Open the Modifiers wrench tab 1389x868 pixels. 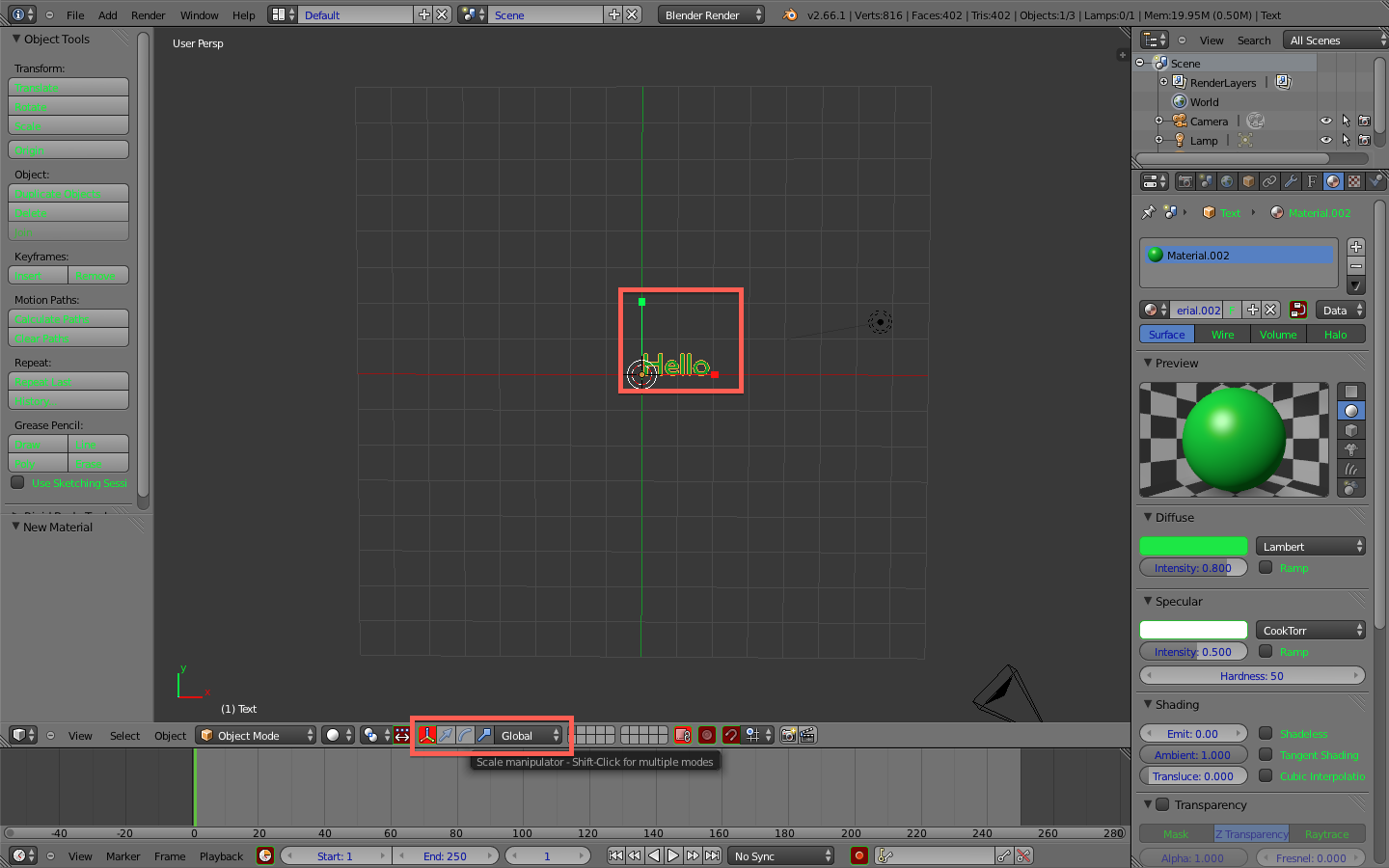tap(1291, 181)
